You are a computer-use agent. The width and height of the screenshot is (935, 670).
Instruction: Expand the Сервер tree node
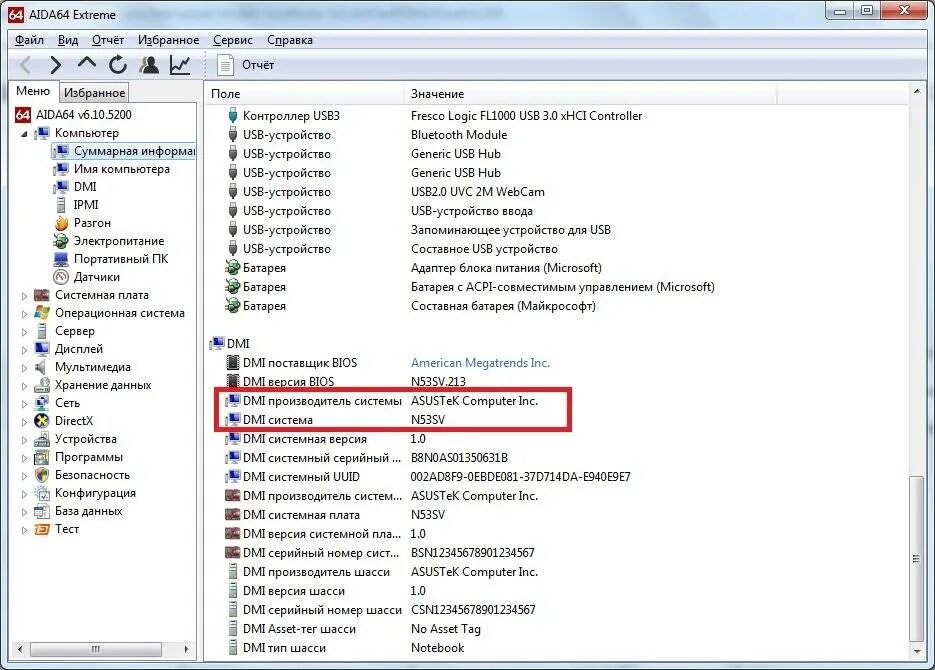[24, 332]
